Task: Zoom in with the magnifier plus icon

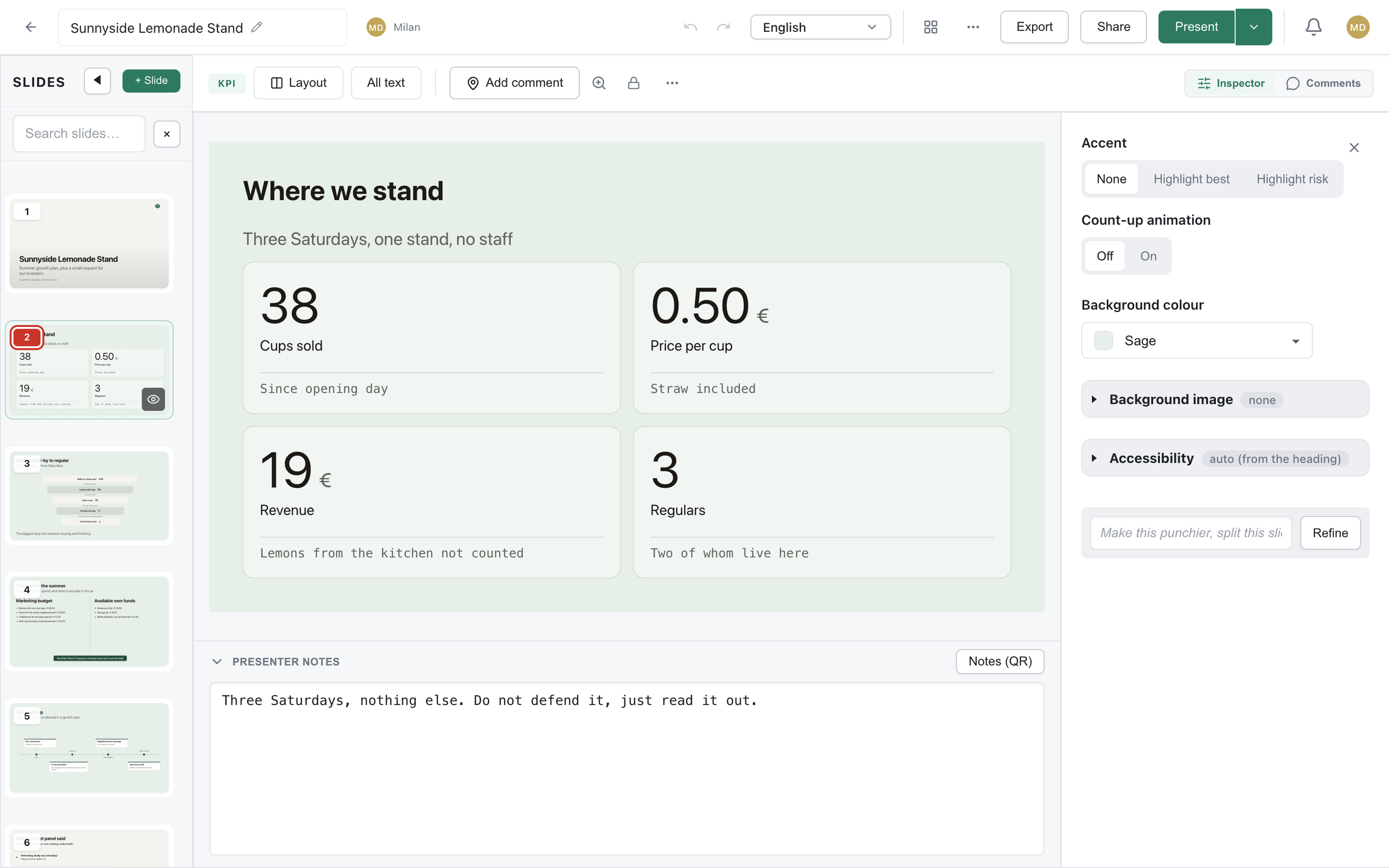Action: [599, 83]
